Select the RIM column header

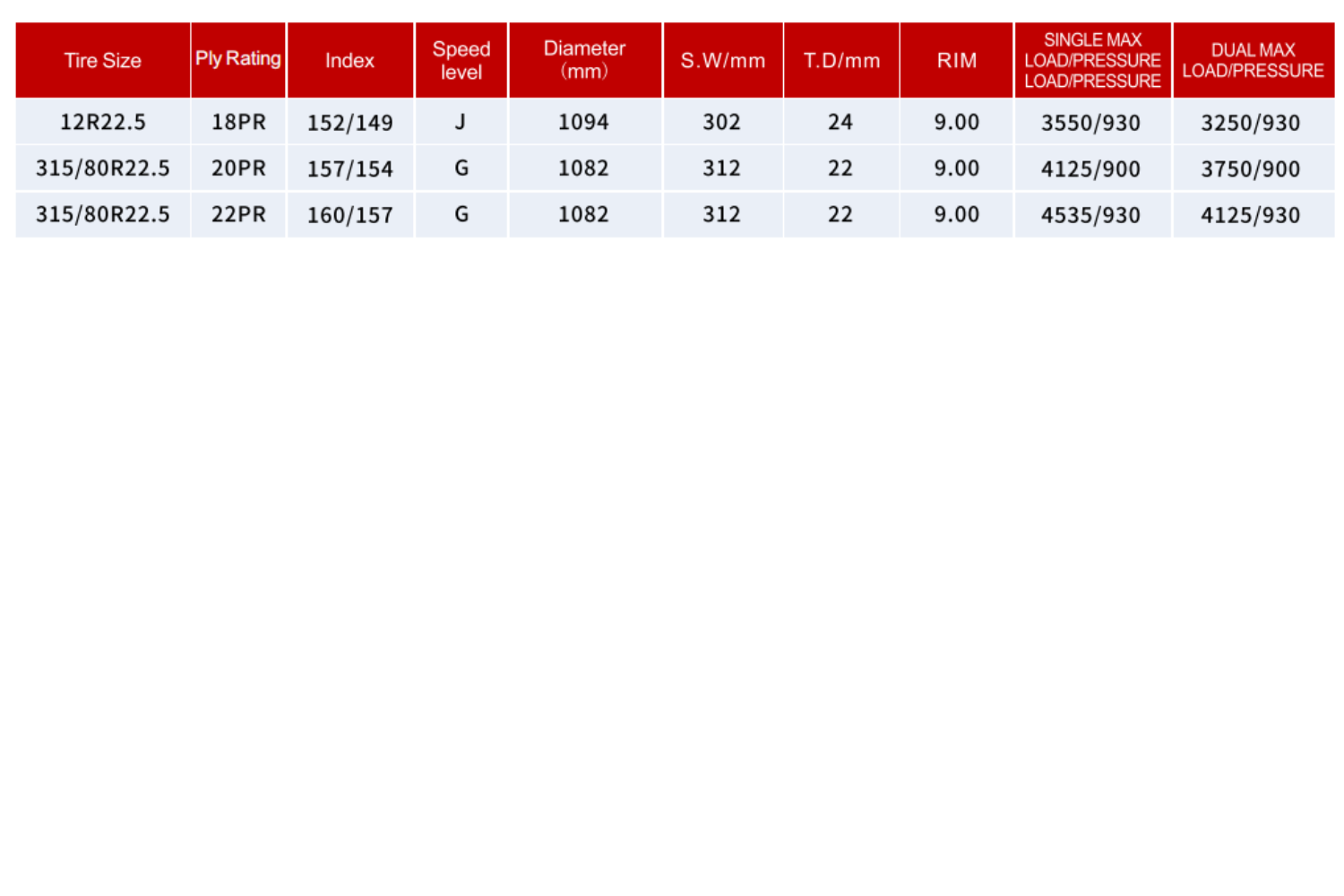click(956, 60)
